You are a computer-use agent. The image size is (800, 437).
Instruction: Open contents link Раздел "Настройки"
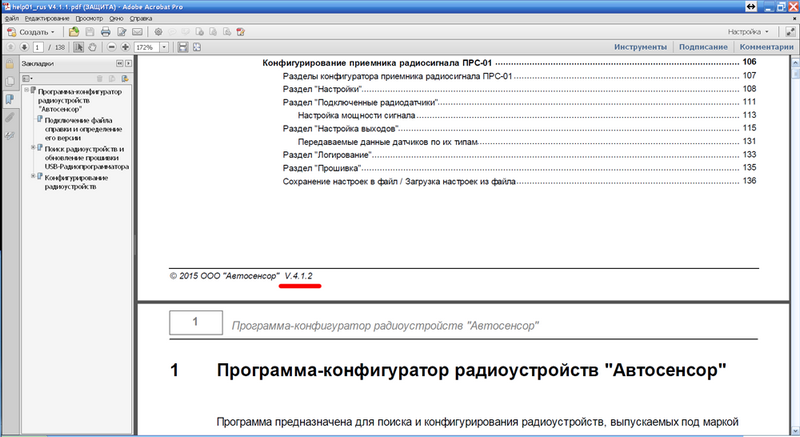pyautogui.click(x=322, y=89)
